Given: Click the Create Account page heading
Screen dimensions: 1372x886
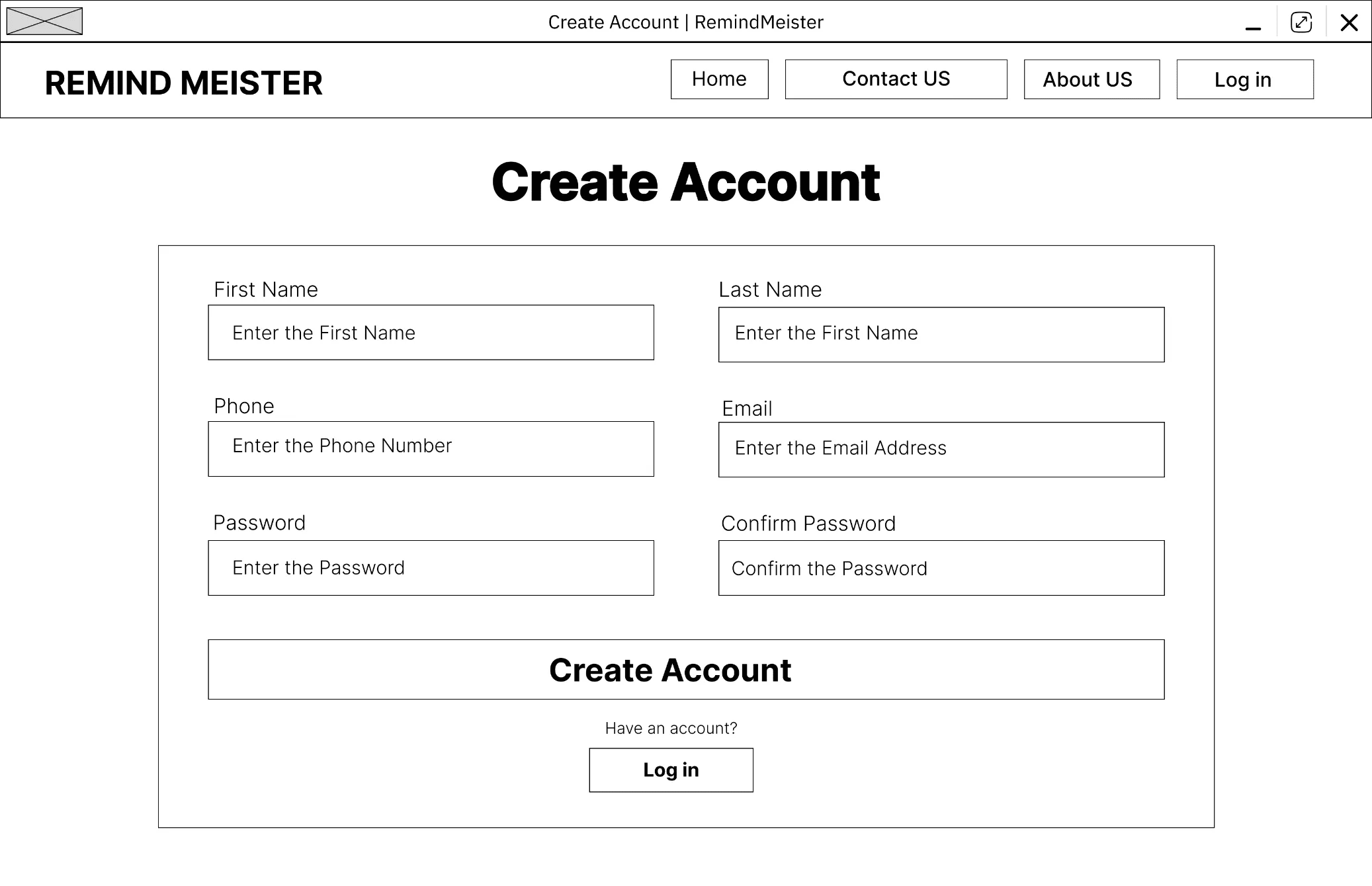Looking at the screenshot, I should pyautogui.click(x=686, y=182).
